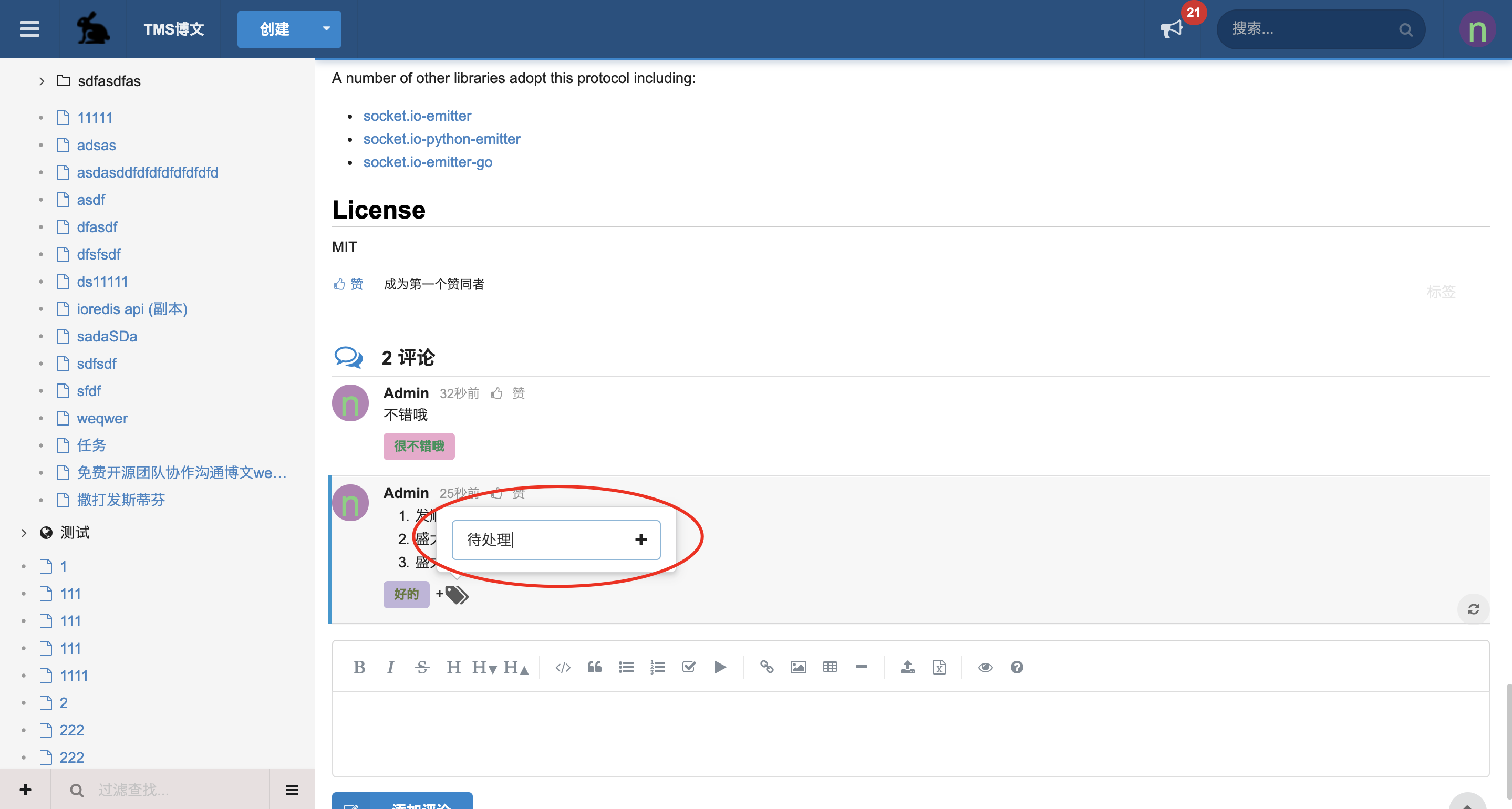
Task: Click the plus button in tag input
Action: [641, 539]
